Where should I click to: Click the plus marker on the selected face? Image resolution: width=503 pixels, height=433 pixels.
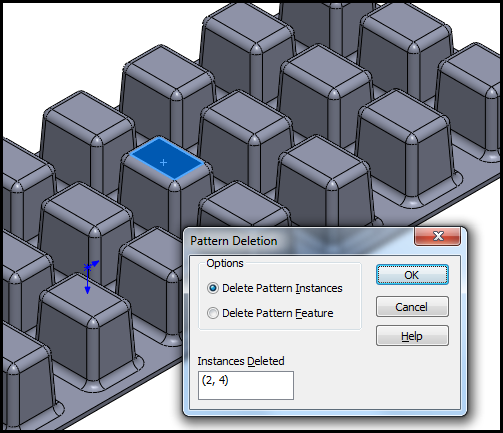click(x=163, y=162)
